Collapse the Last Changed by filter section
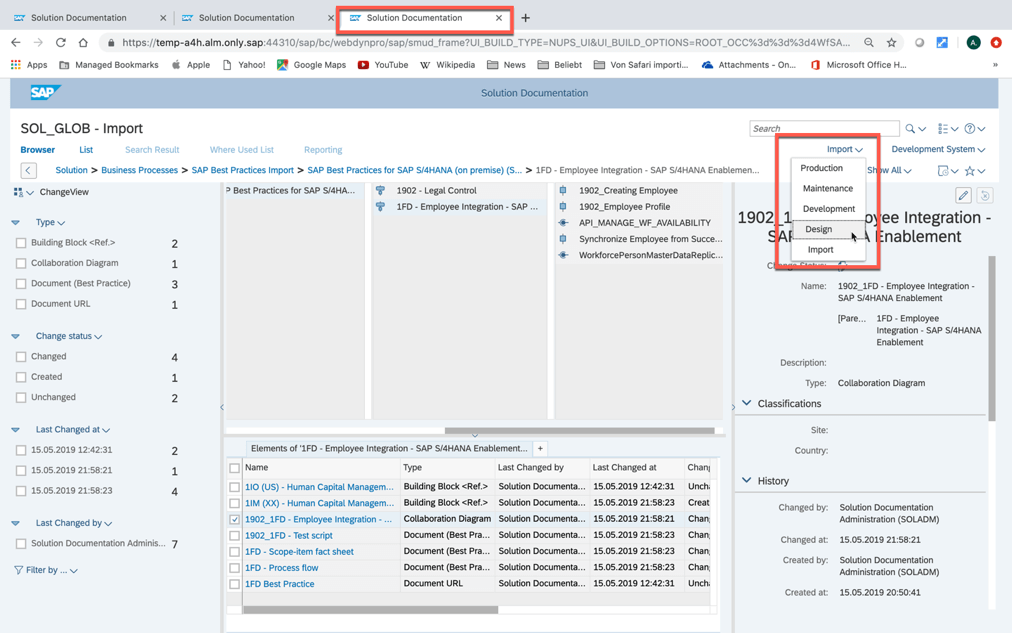The width and height of the screenshot is (1012, 633). [x=15, y=523]
